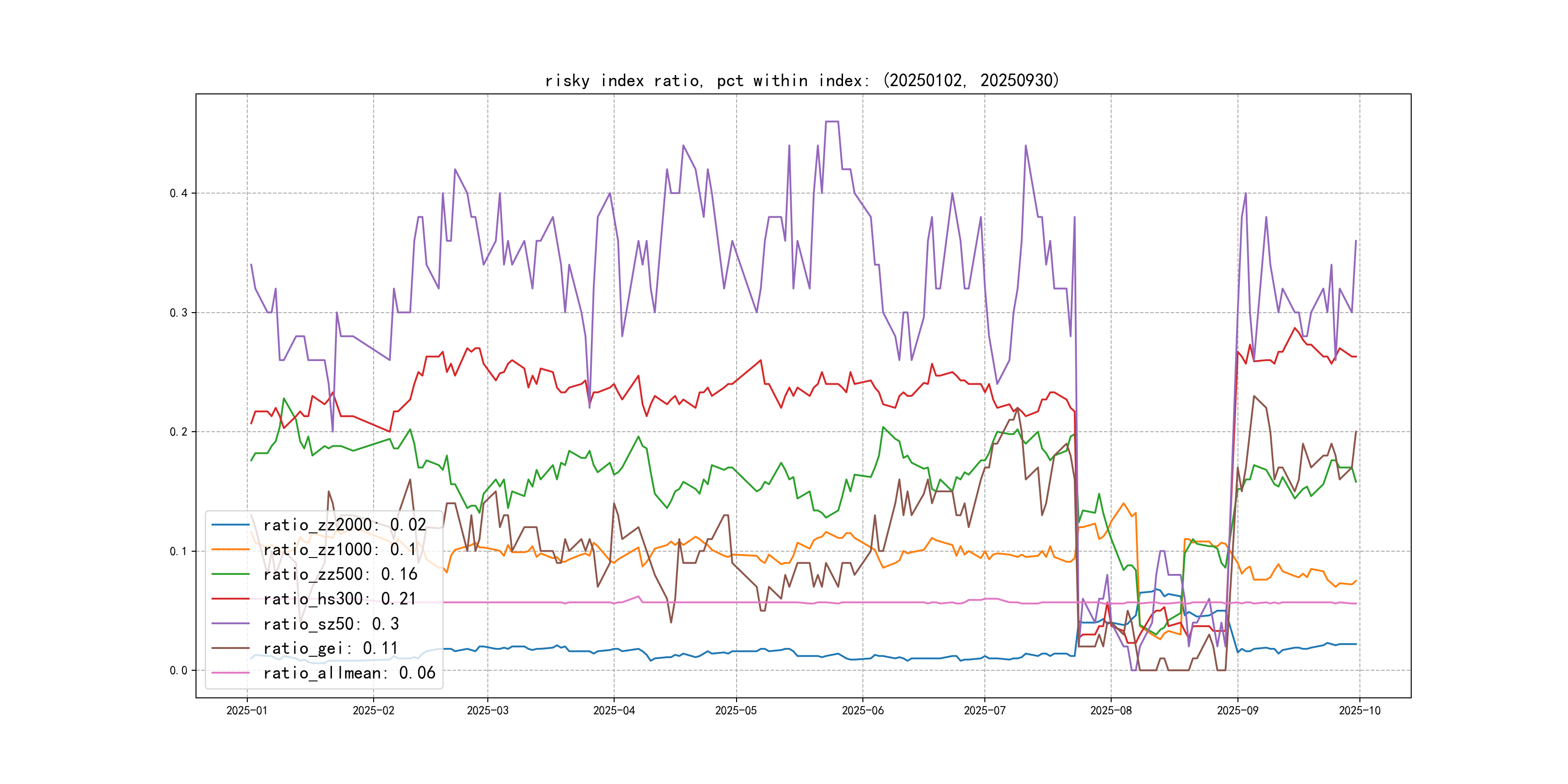Click the ratio_sz50 legend label
The width and height of the screenshot is (1568, 784).
pyautogui.click(x=331, y=624)
